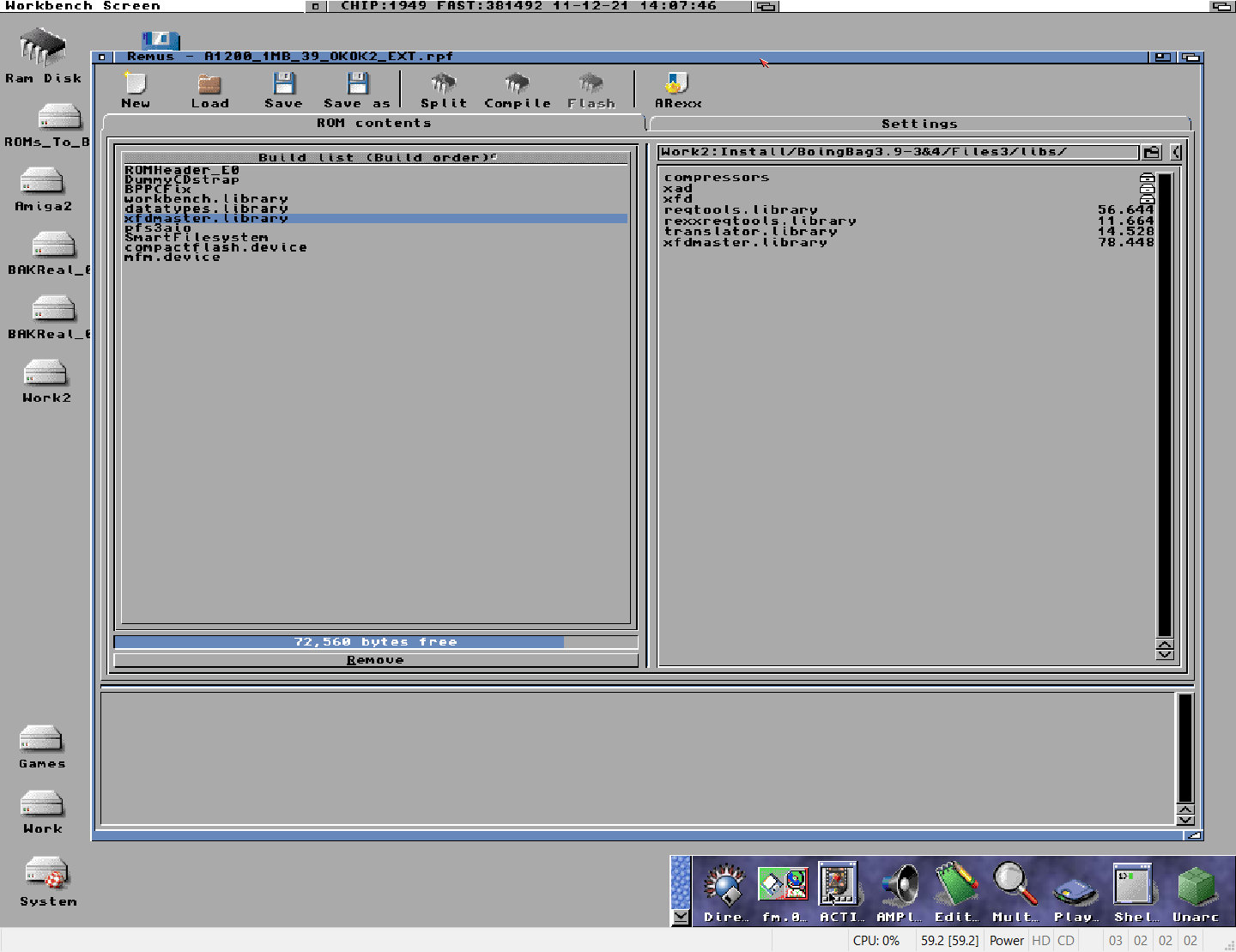1236x952 pixels.
Task: Select highlighted xfdmaster.library in the build list
Action: [x=376, y=218]
